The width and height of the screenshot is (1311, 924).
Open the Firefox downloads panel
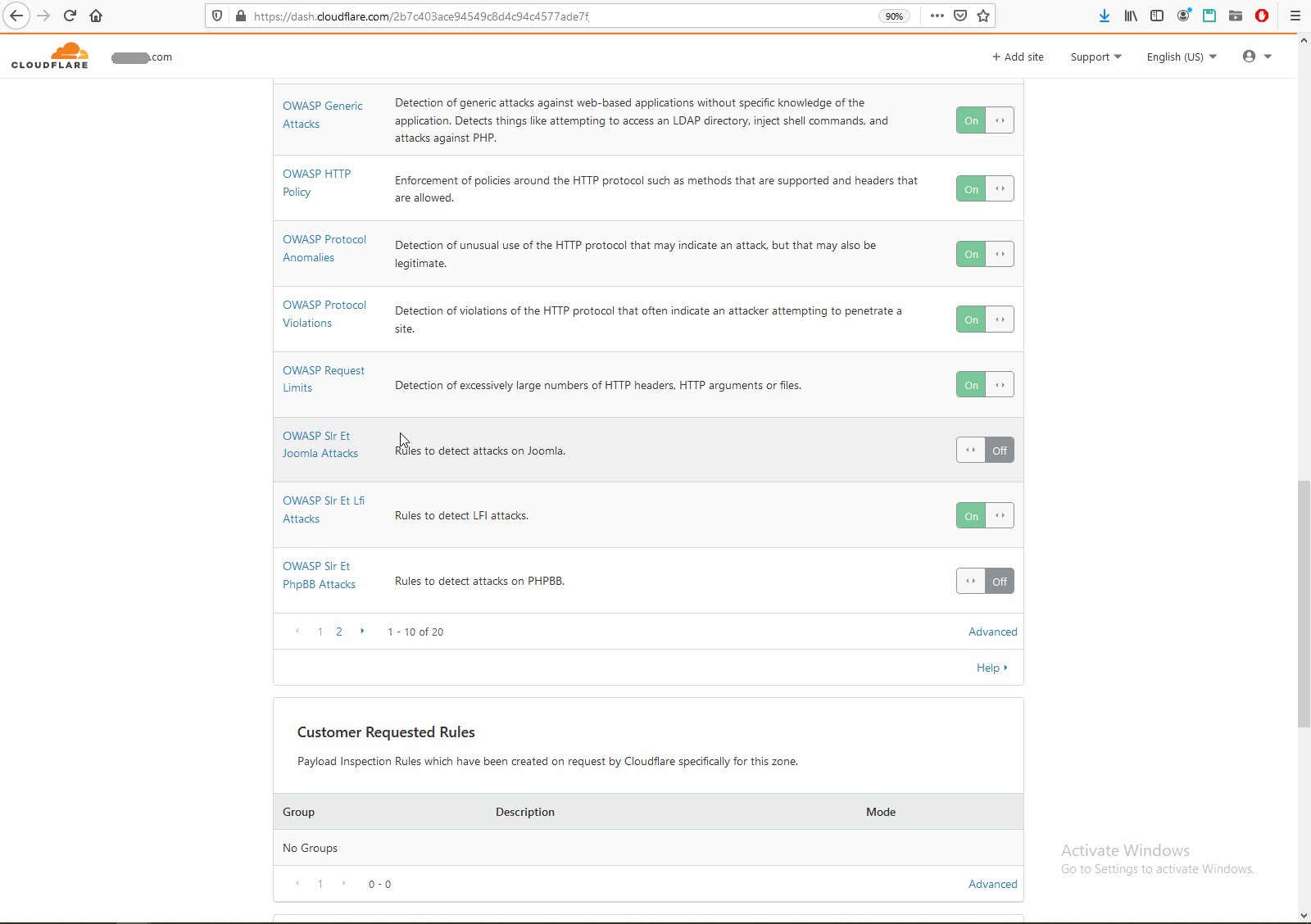1105,16
